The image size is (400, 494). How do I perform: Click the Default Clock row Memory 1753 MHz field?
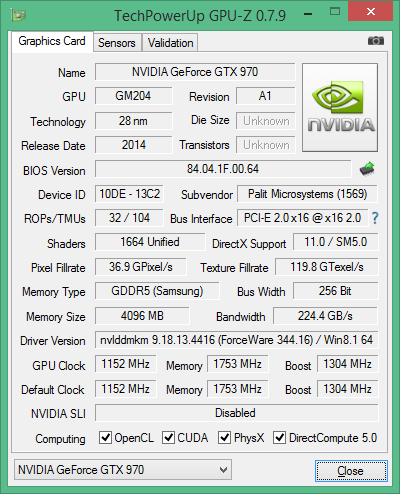click(x=238, y=389)
